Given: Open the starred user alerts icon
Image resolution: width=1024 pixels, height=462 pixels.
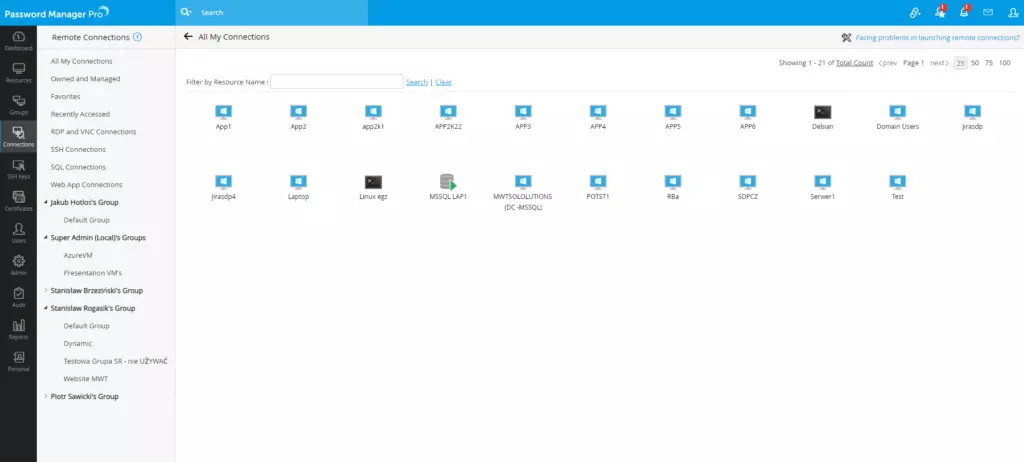Looking at the screenshot, I should click(x=940, y=12).
